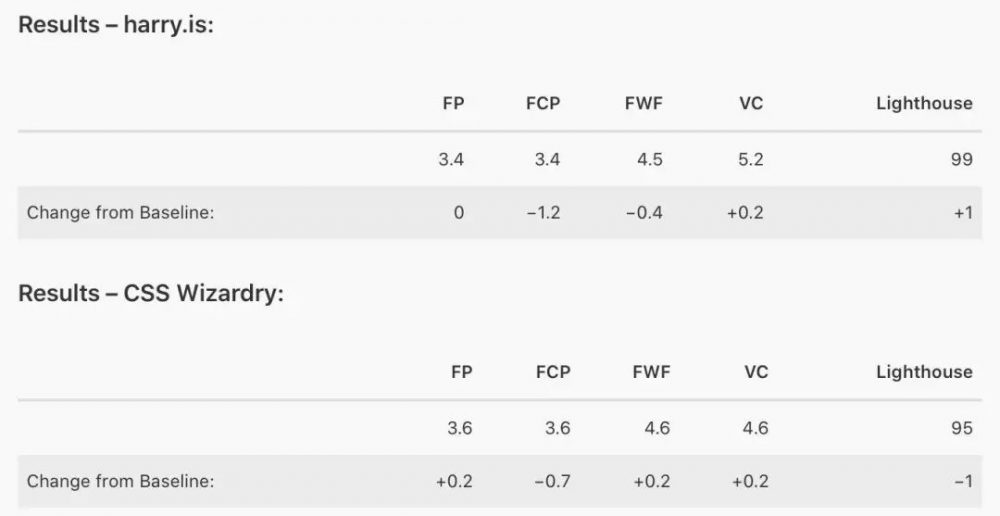Click the −1.2 FCP change cell
The height and width of the screenshot is (516, 1000).
click(543, 212)
